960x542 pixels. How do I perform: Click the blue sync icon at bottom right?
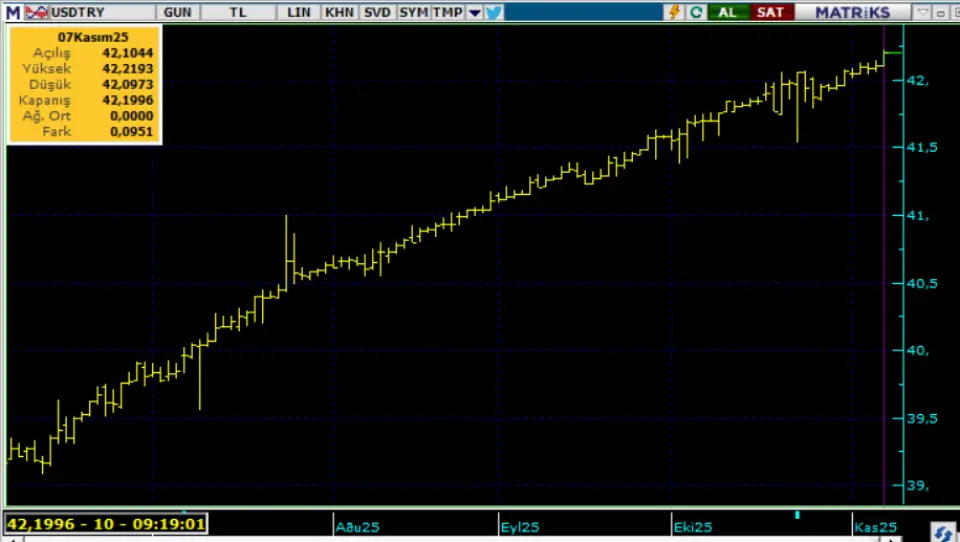[941, 531]
